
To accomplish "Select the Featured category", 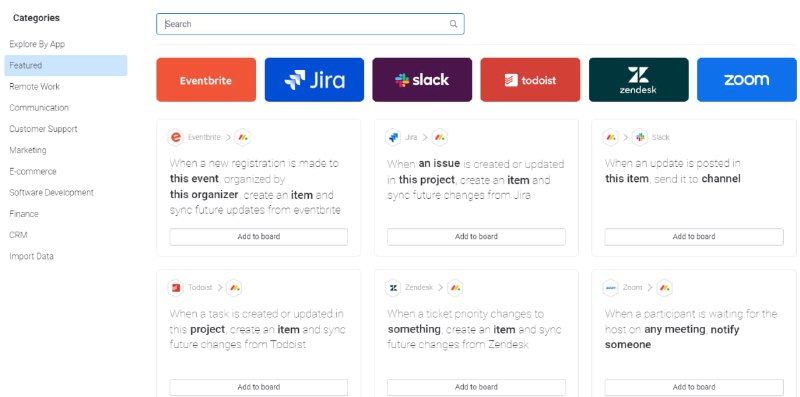I will point(66,65).
